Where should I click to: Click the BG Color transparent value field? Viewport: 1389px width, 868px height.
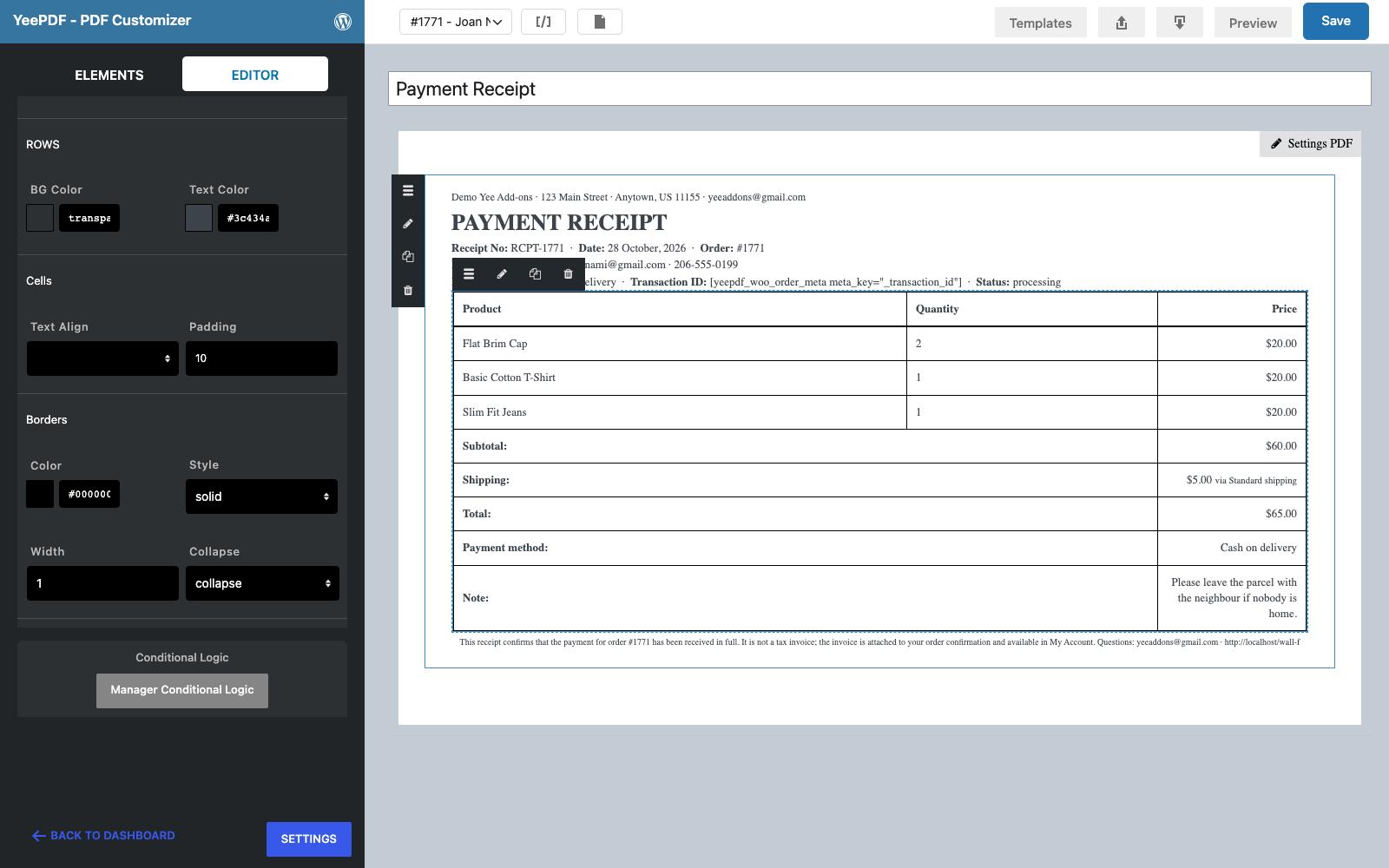tap(89, 218)
